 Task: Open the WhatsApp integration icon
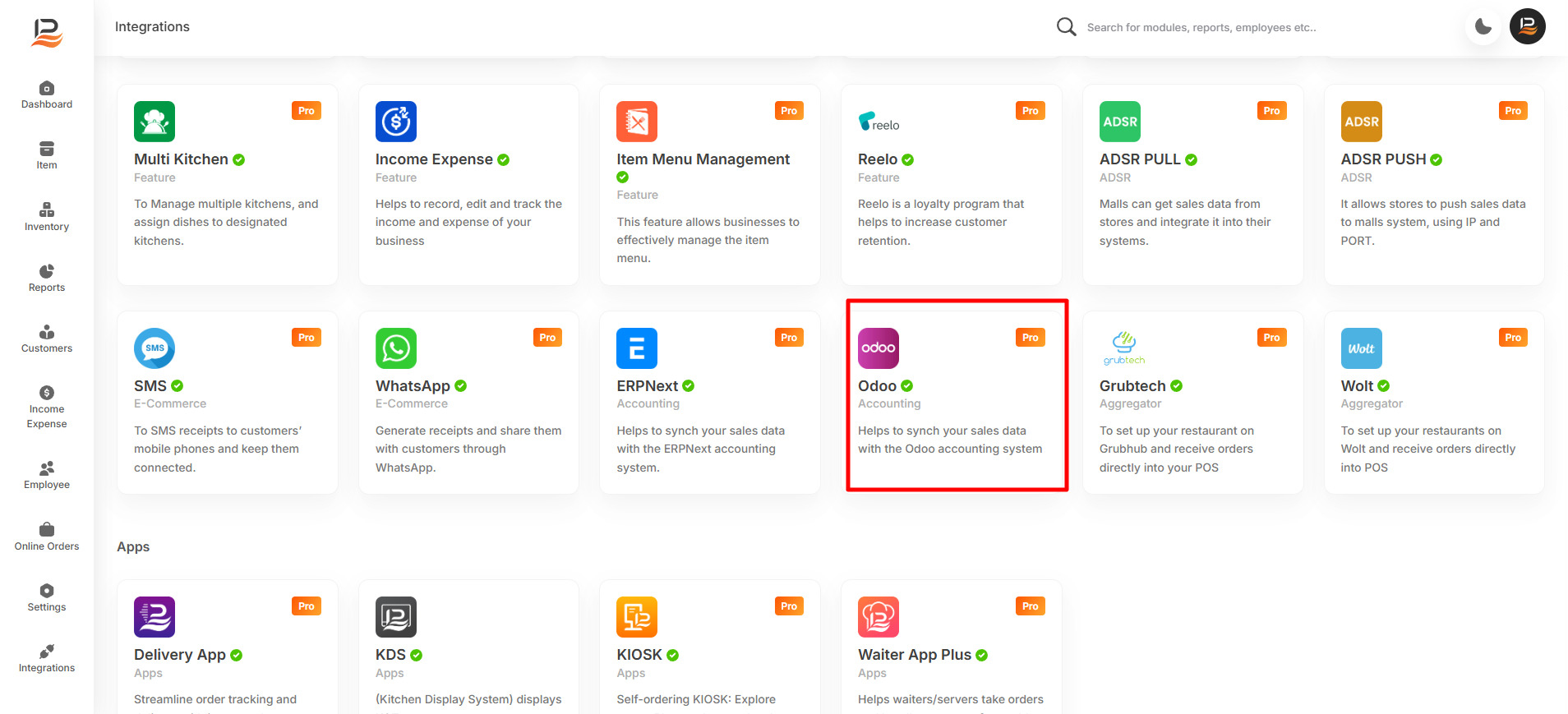(395, 348)
